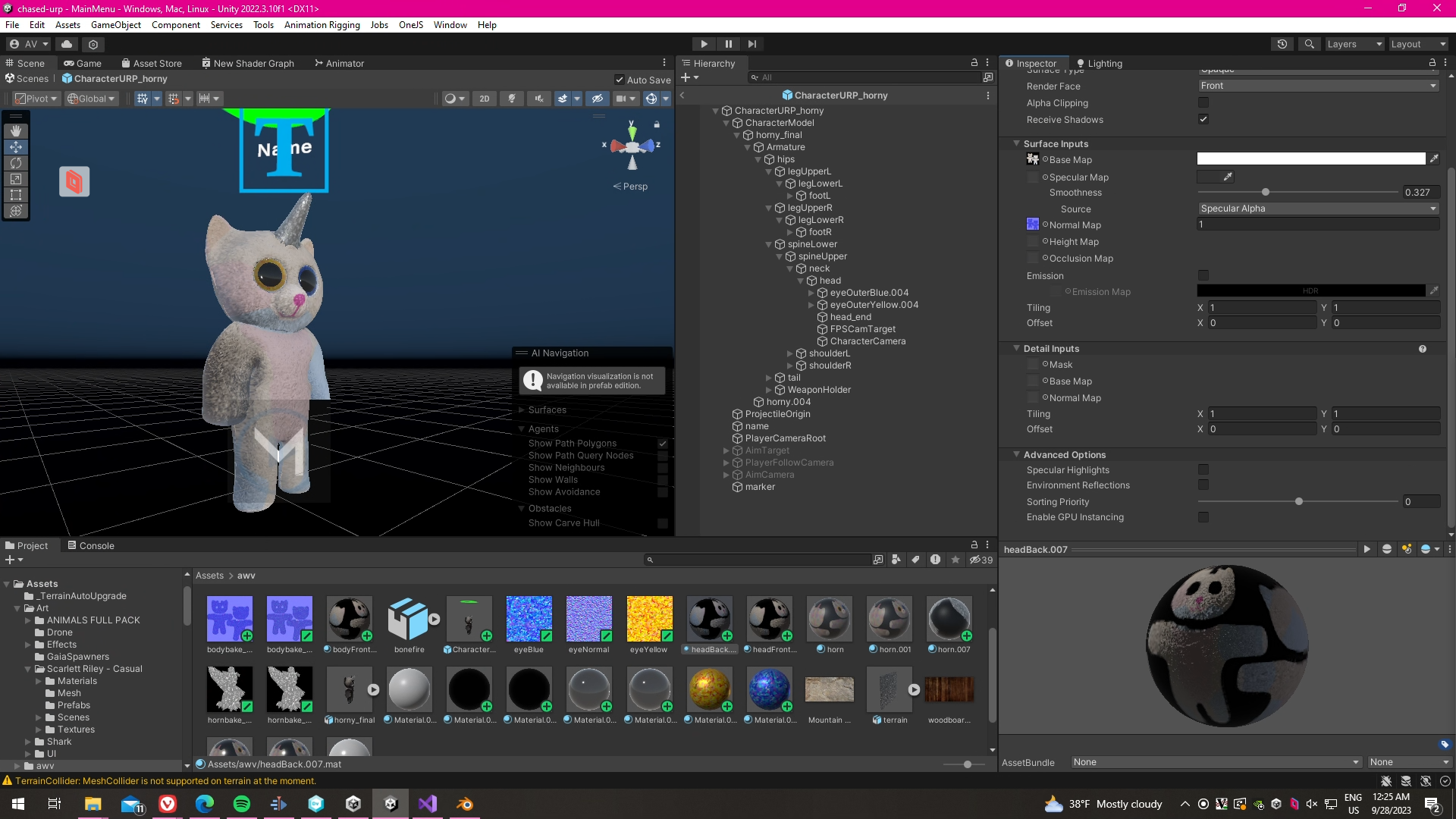This screenshot has height=819, width=1456.
Task: Click the Play button
Action: pos(704,44)
